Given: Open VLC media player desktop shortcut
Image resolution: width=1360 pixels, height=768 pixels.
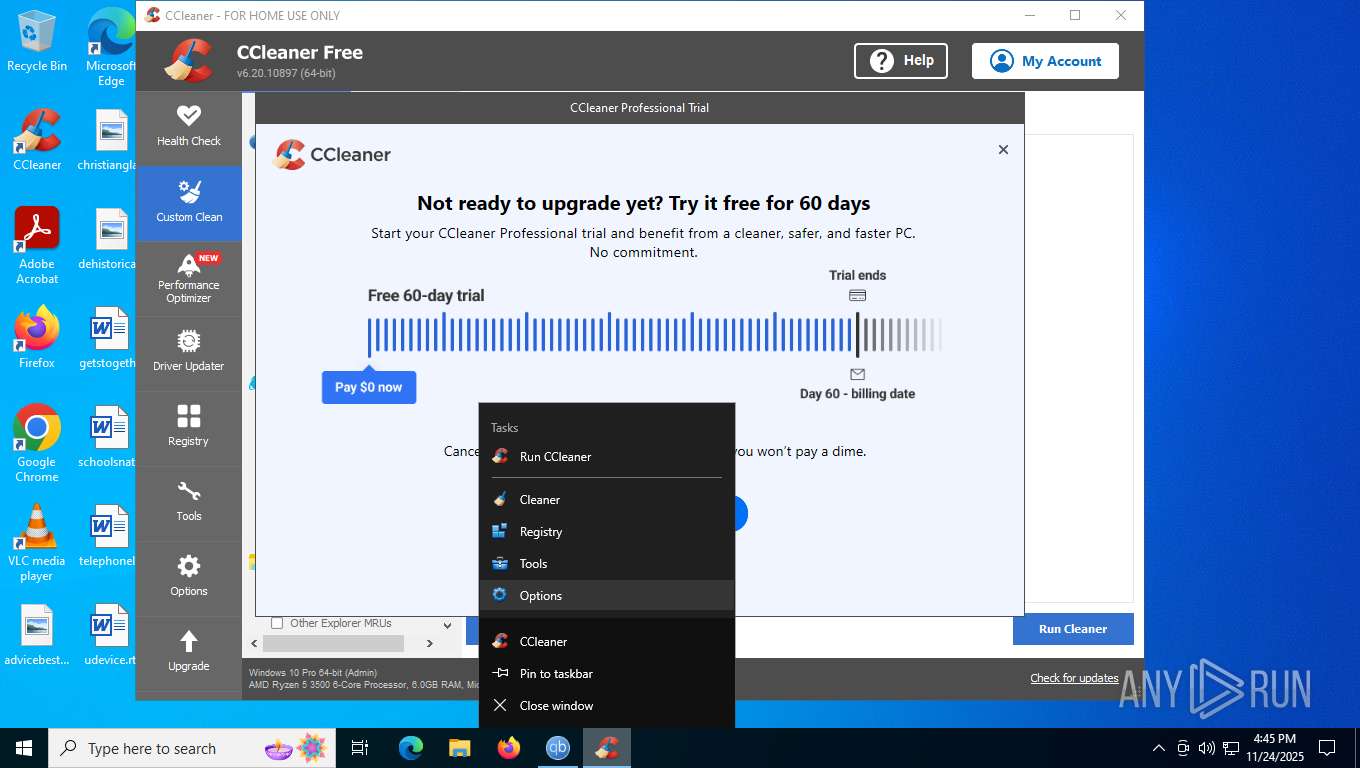Looking at the screenshot, I should (x=37, y=542).
